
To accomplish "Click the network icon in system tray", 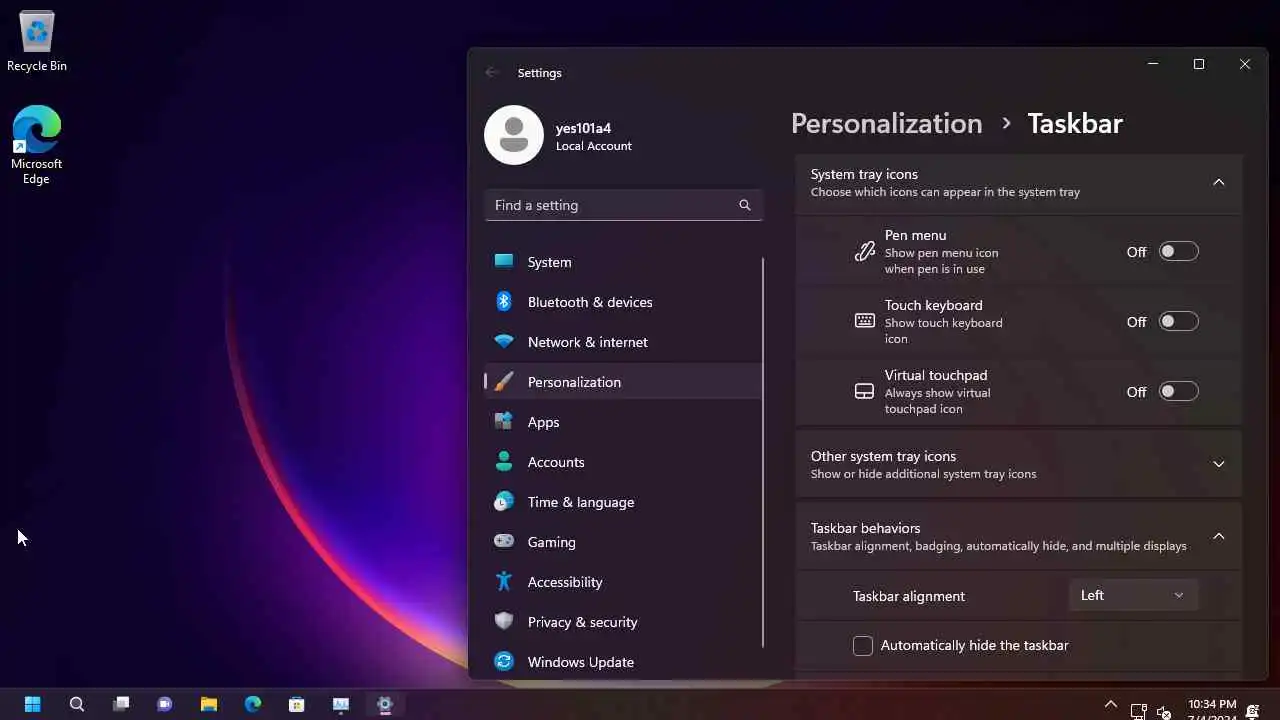I will click(1138, 712).
